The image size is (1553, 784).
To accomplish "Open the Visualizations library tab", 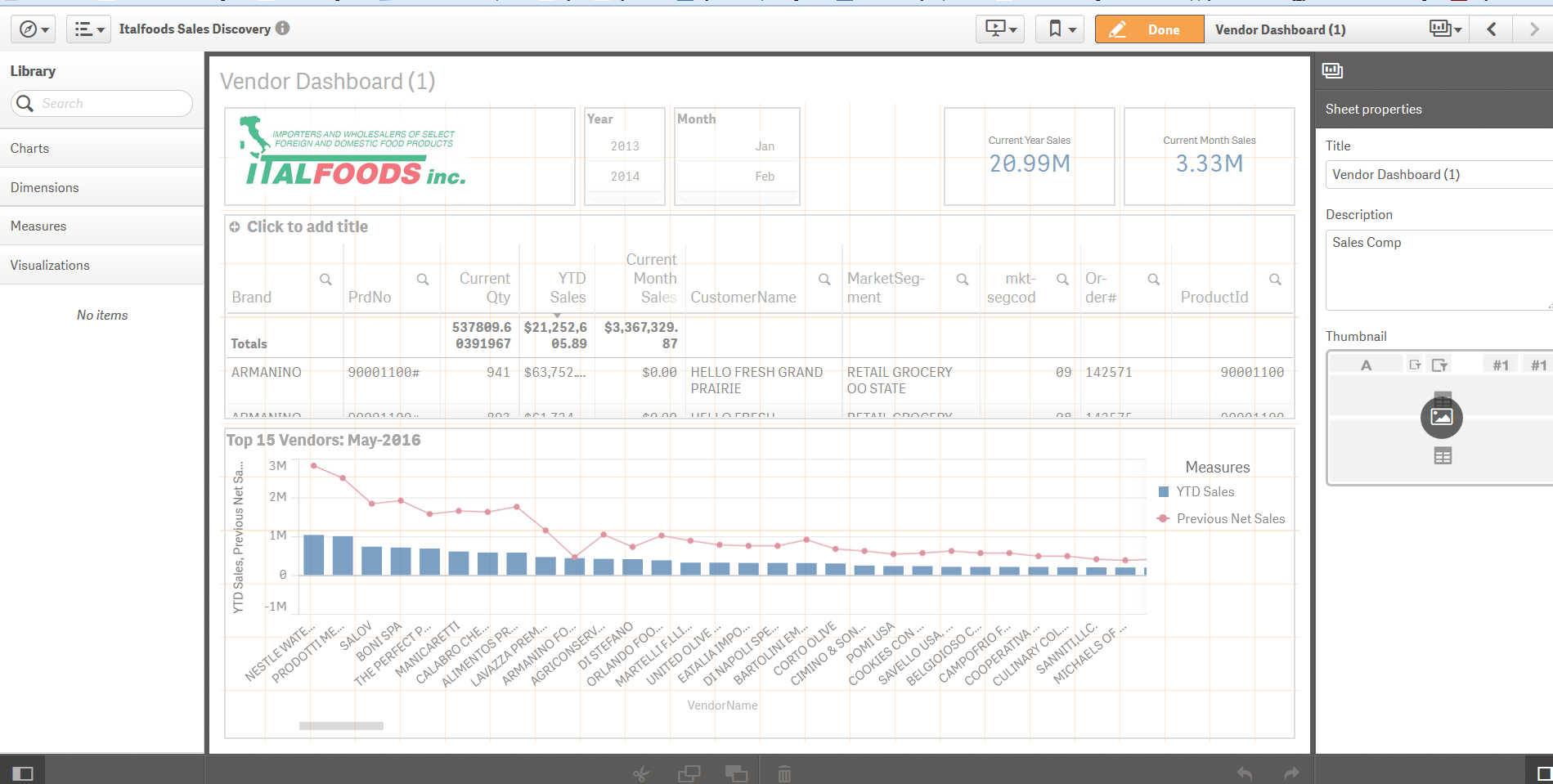I will click(101, 265).
